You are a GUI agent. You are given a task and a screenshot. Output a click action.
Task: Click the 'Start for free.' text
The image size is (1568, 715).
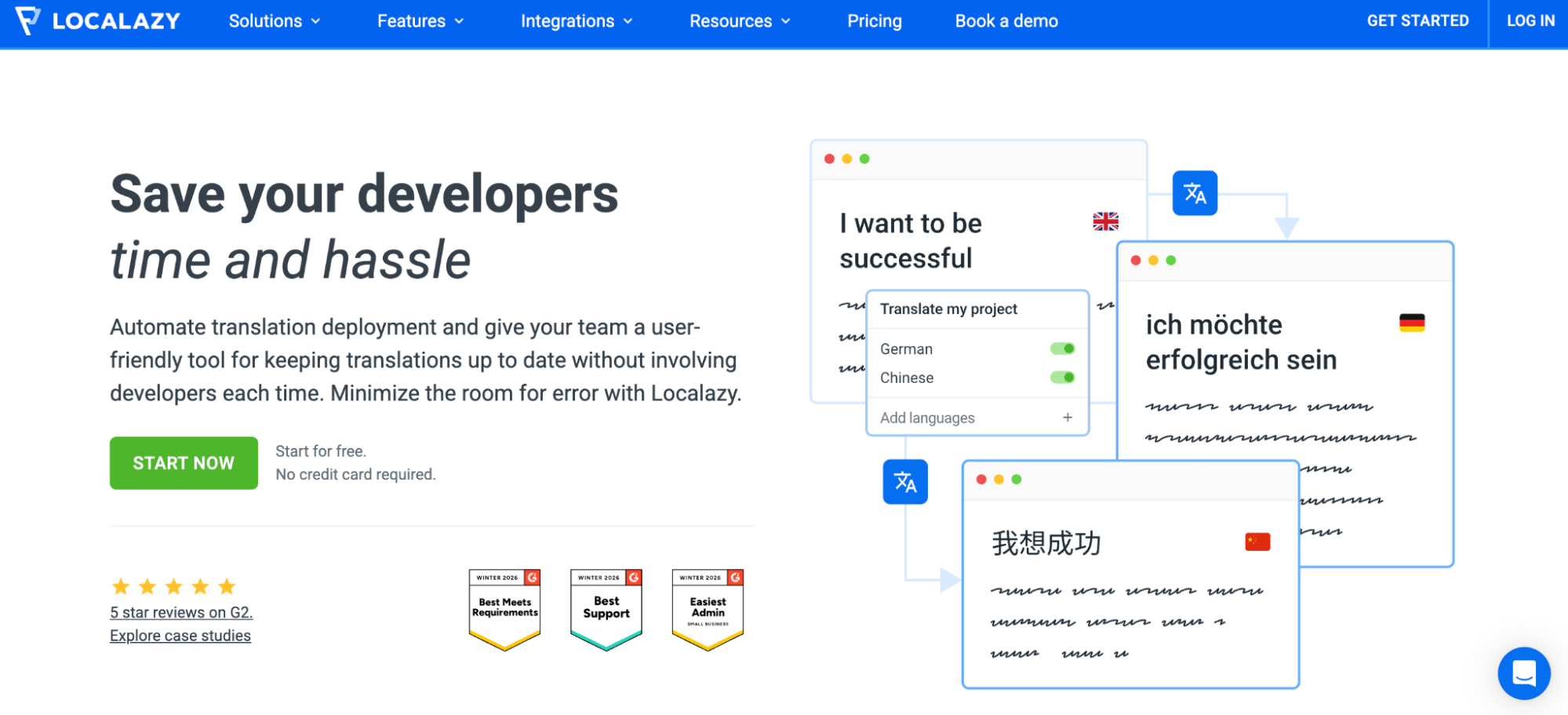[x=321, y=451]
